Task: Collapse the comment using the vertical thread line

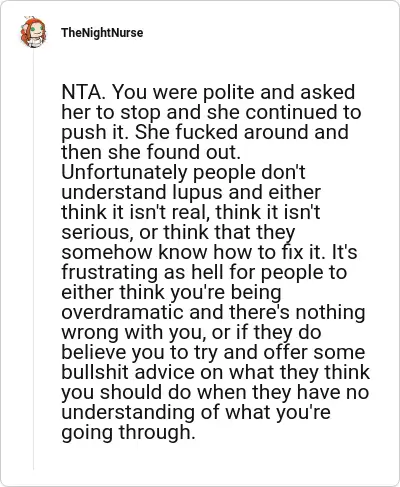Action: pyautogui.click(x=33, y=260)
